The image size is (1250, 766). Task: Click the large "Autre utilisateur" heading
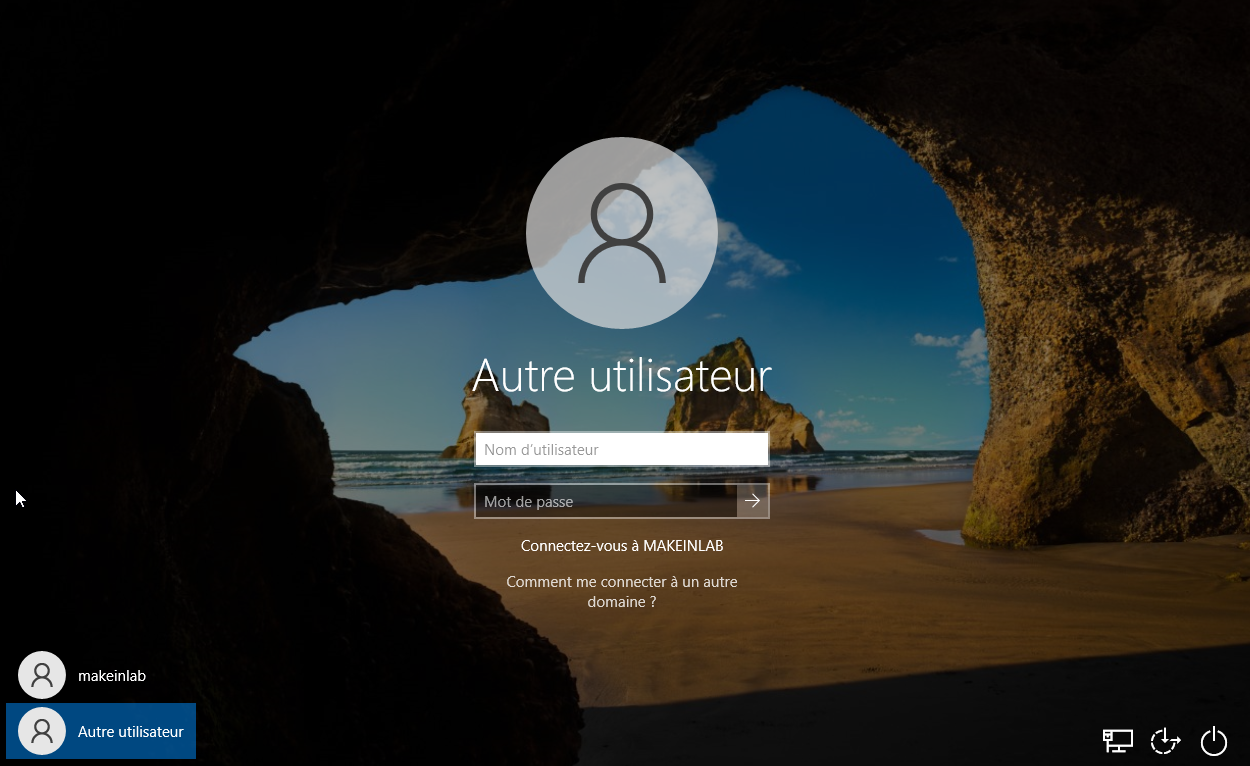pos(621,376)
